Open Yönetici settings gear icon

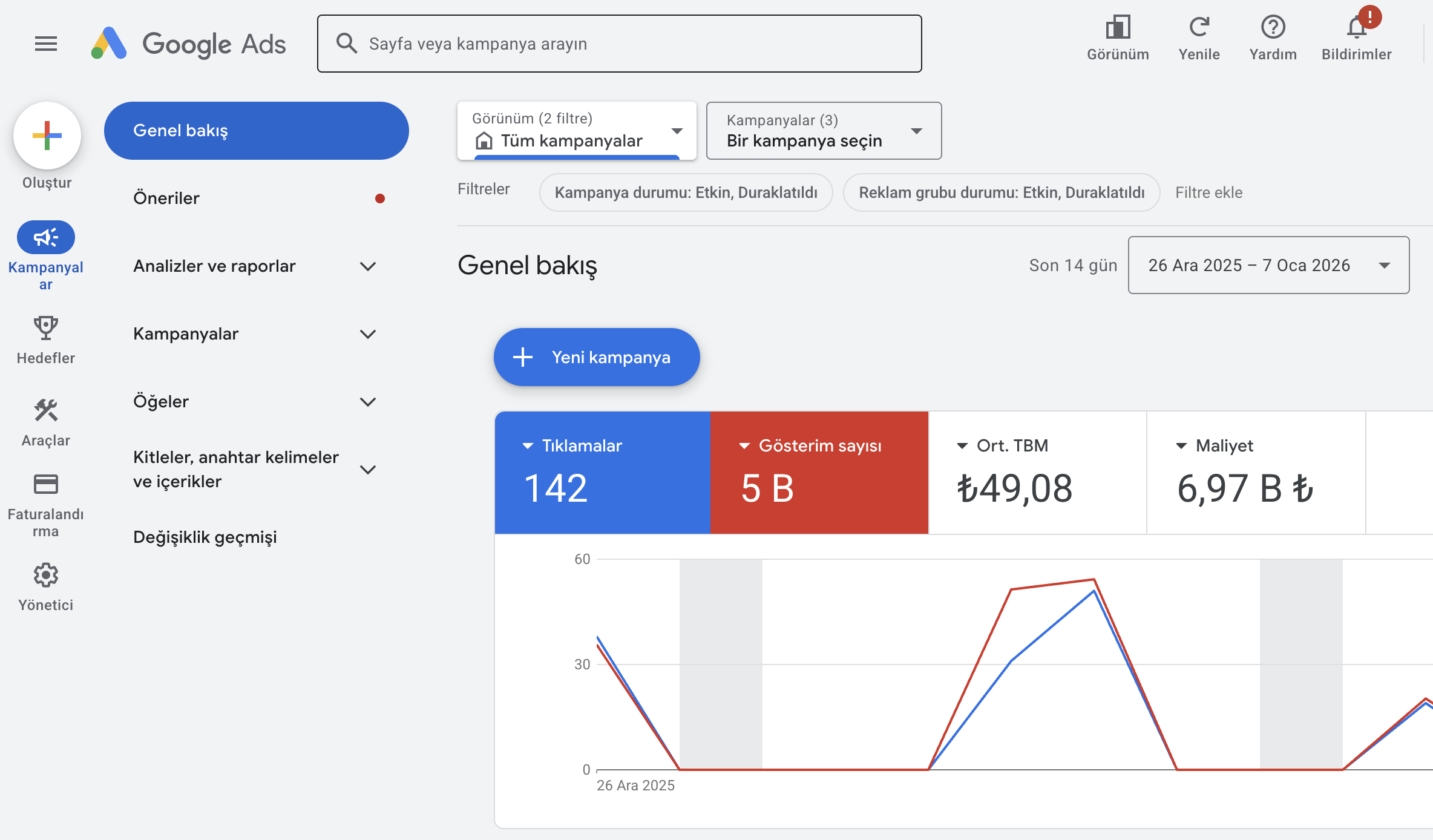pyautogui.click(x=45, y=575)
